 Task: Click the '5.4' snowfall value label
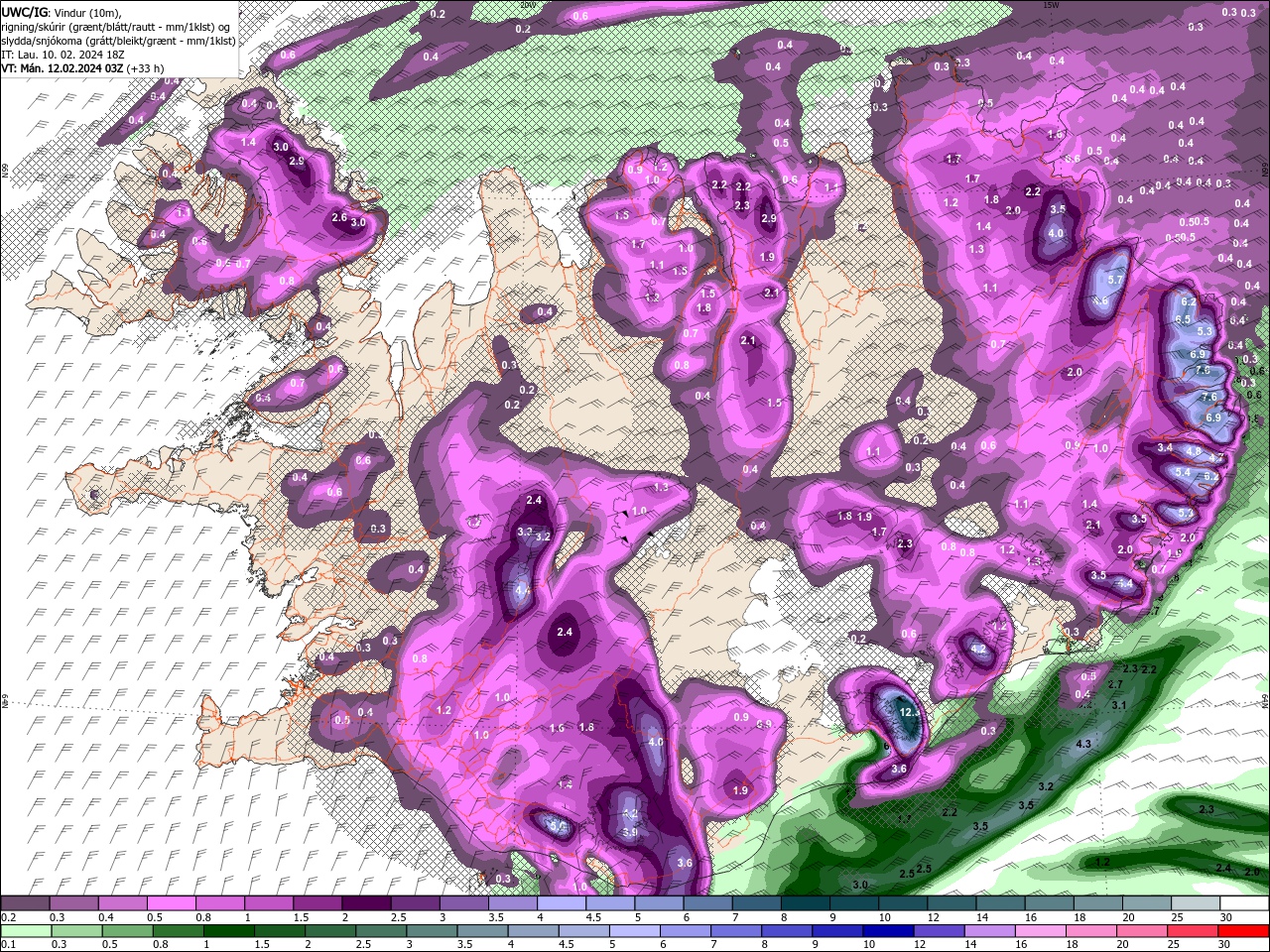(x=1183, y=473)
